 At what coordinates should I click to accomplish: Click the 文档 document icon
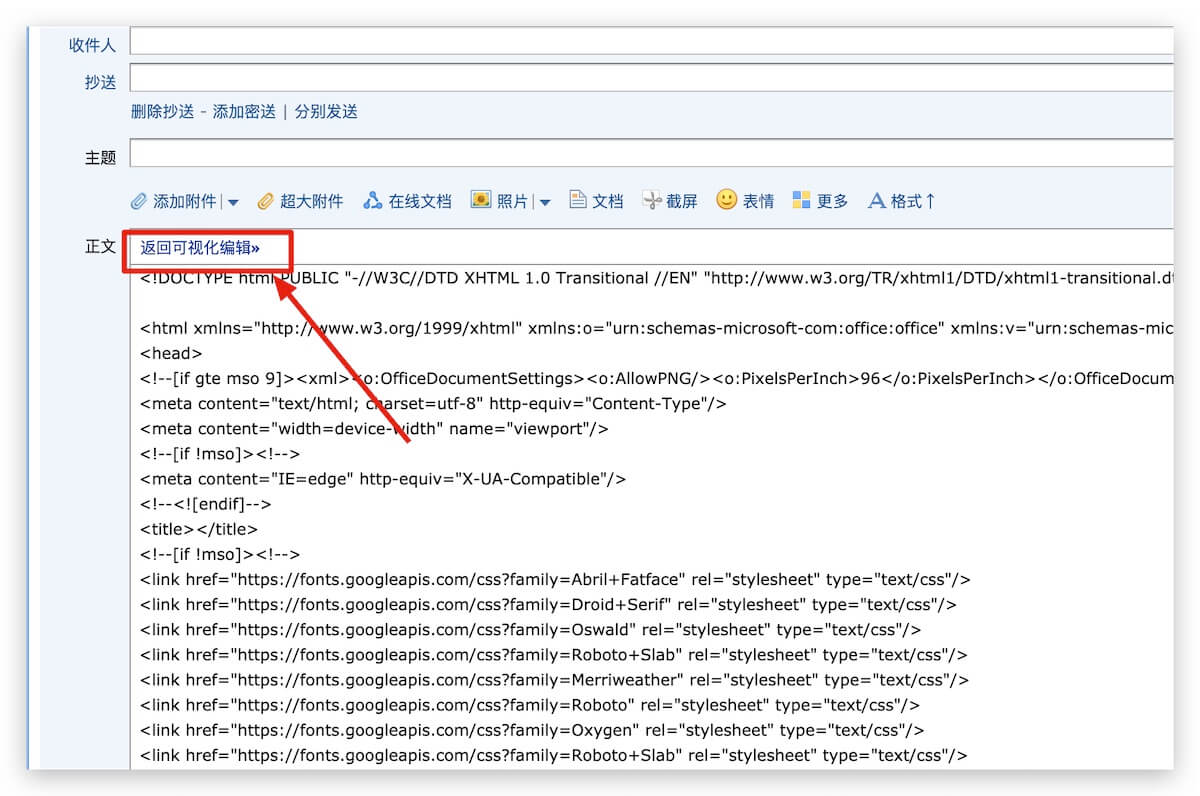point(578,200)
